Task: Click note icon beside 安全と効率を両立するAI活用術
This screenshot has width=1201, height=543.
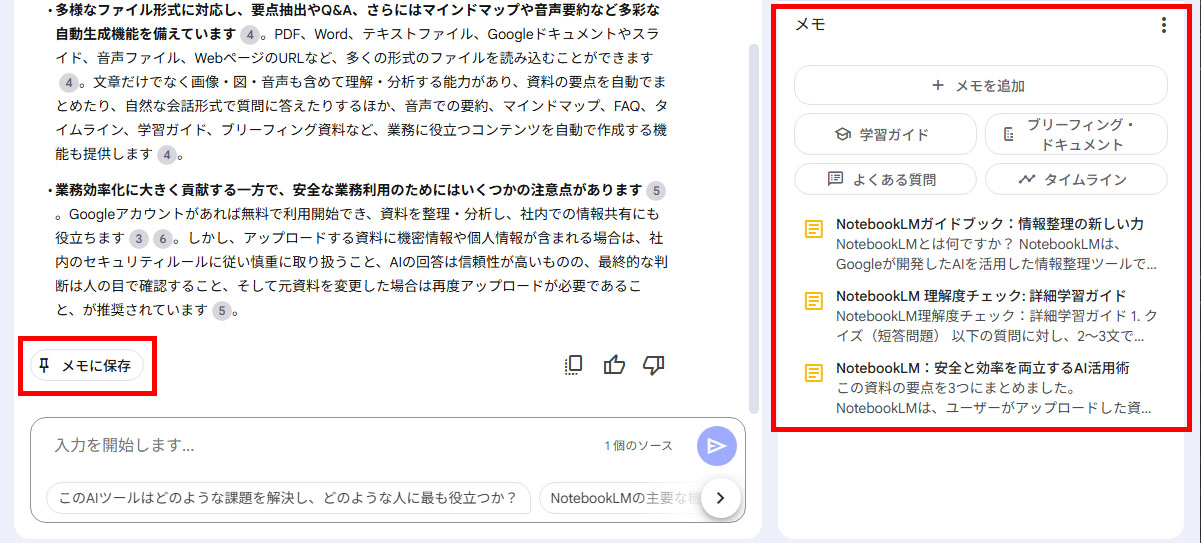Action: (x=814, y=373)
